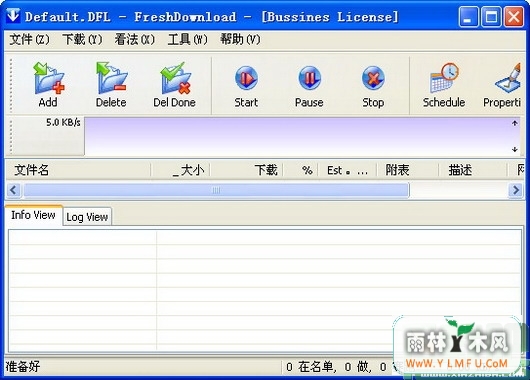Open the 工具(W) menu
Viewport: 530px width, 380px height.
[187, 40]
